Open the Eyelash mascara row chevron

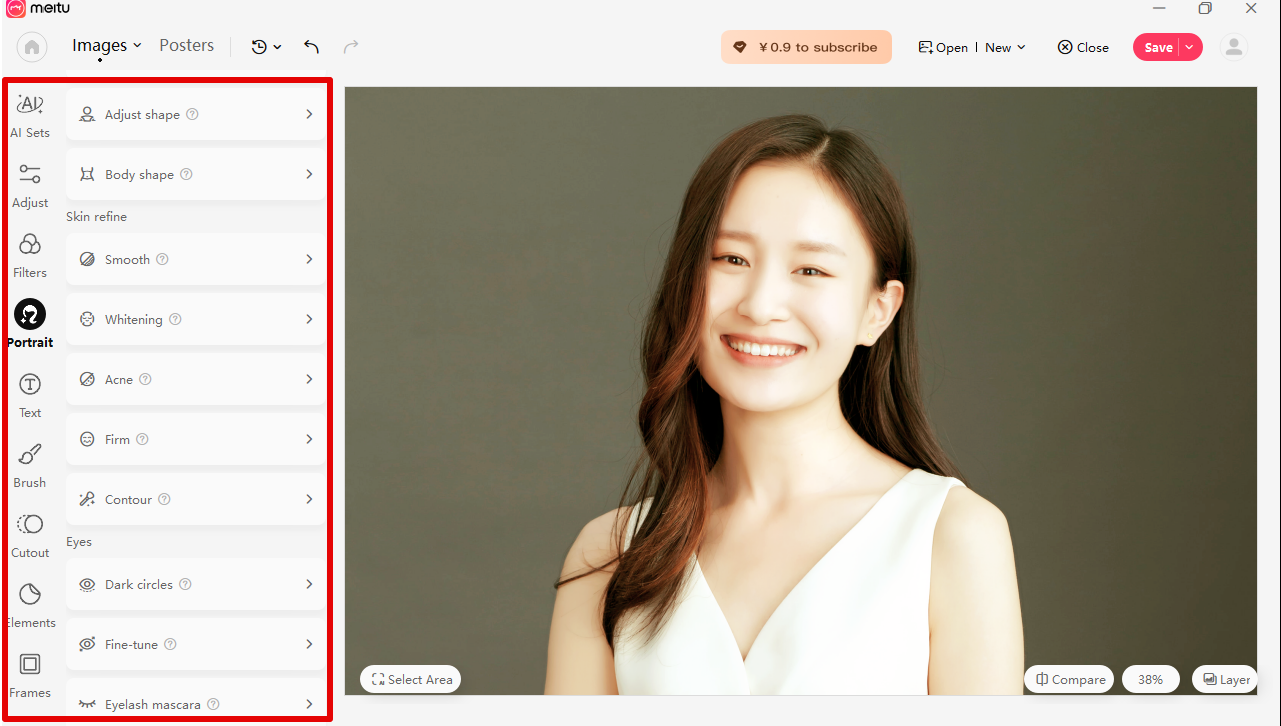point(309,704)
